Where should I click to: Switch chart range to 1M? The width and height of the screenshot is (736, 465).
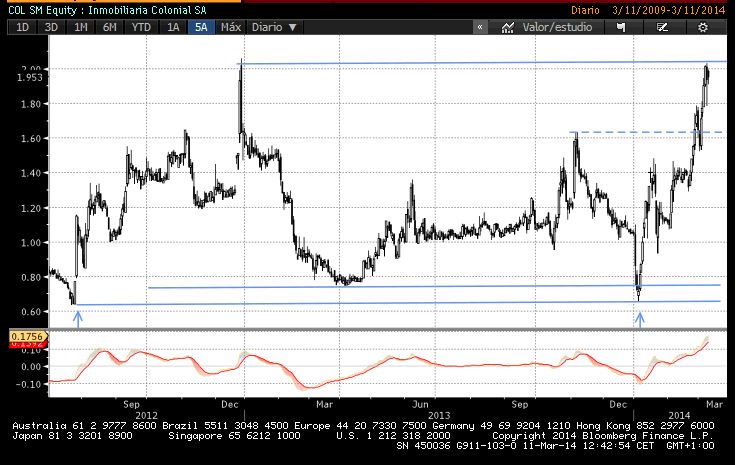click(x=81, y=27)
